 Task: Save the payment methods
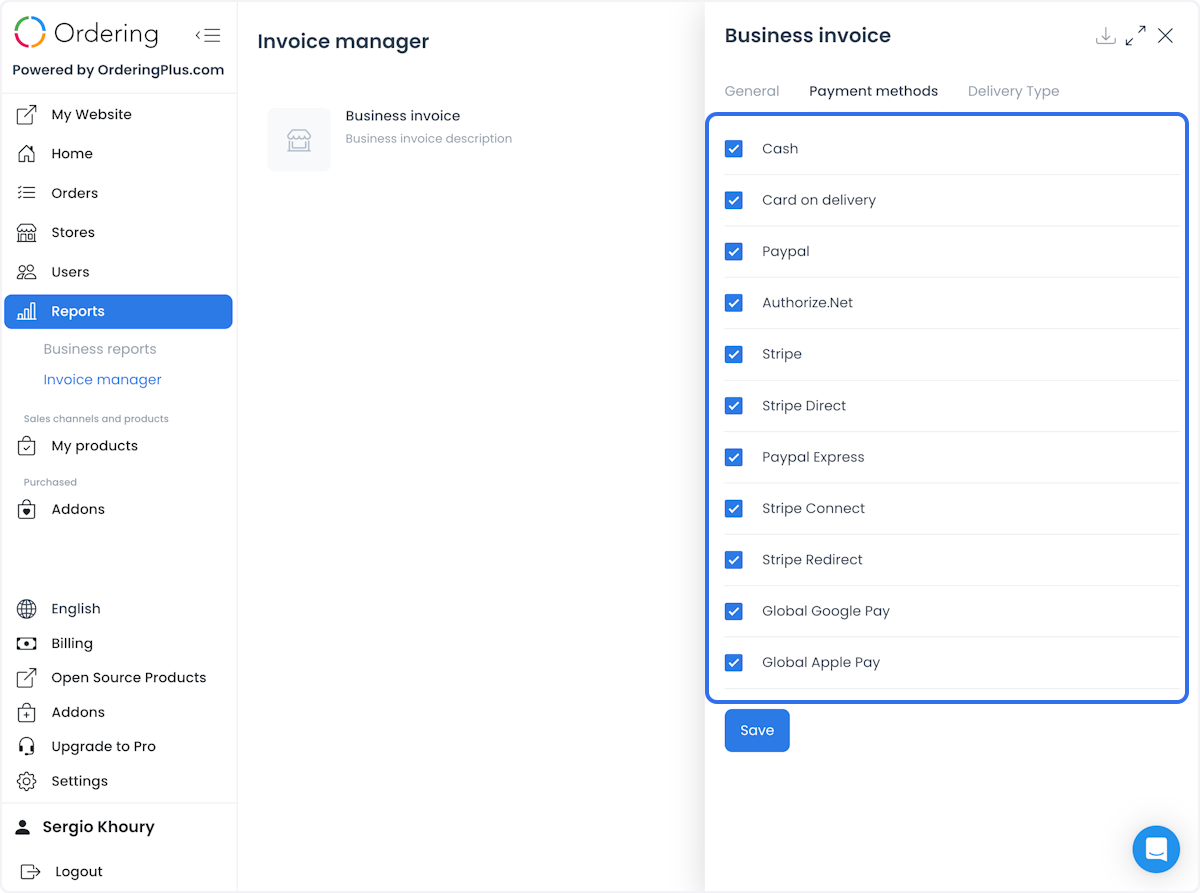[x=757, y=730]
